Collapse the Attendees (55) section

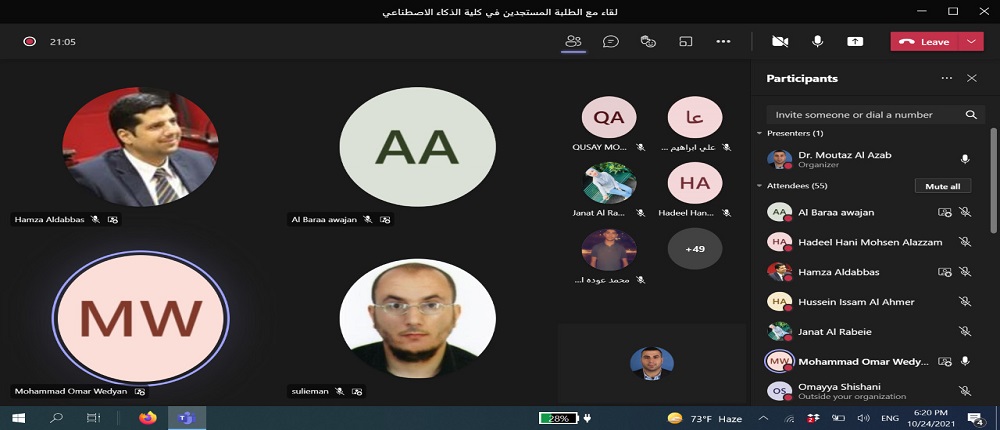click(759, 186)
